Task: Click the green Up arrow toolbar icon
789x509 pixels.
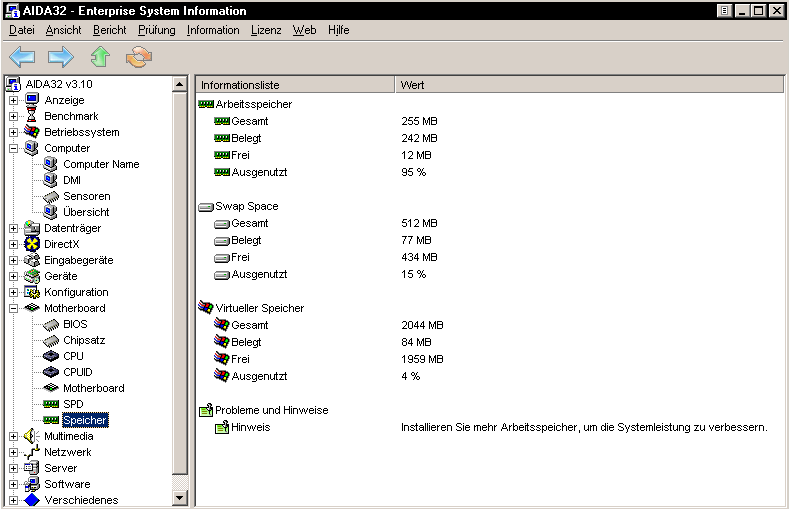Action: [x=100, y=56]
